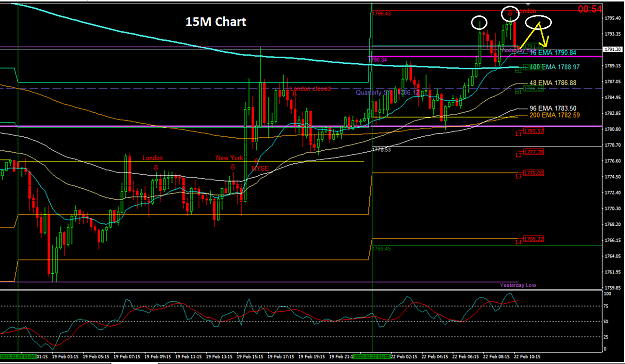Click the 75 level on oscillator scale

[x=607, y=306]
